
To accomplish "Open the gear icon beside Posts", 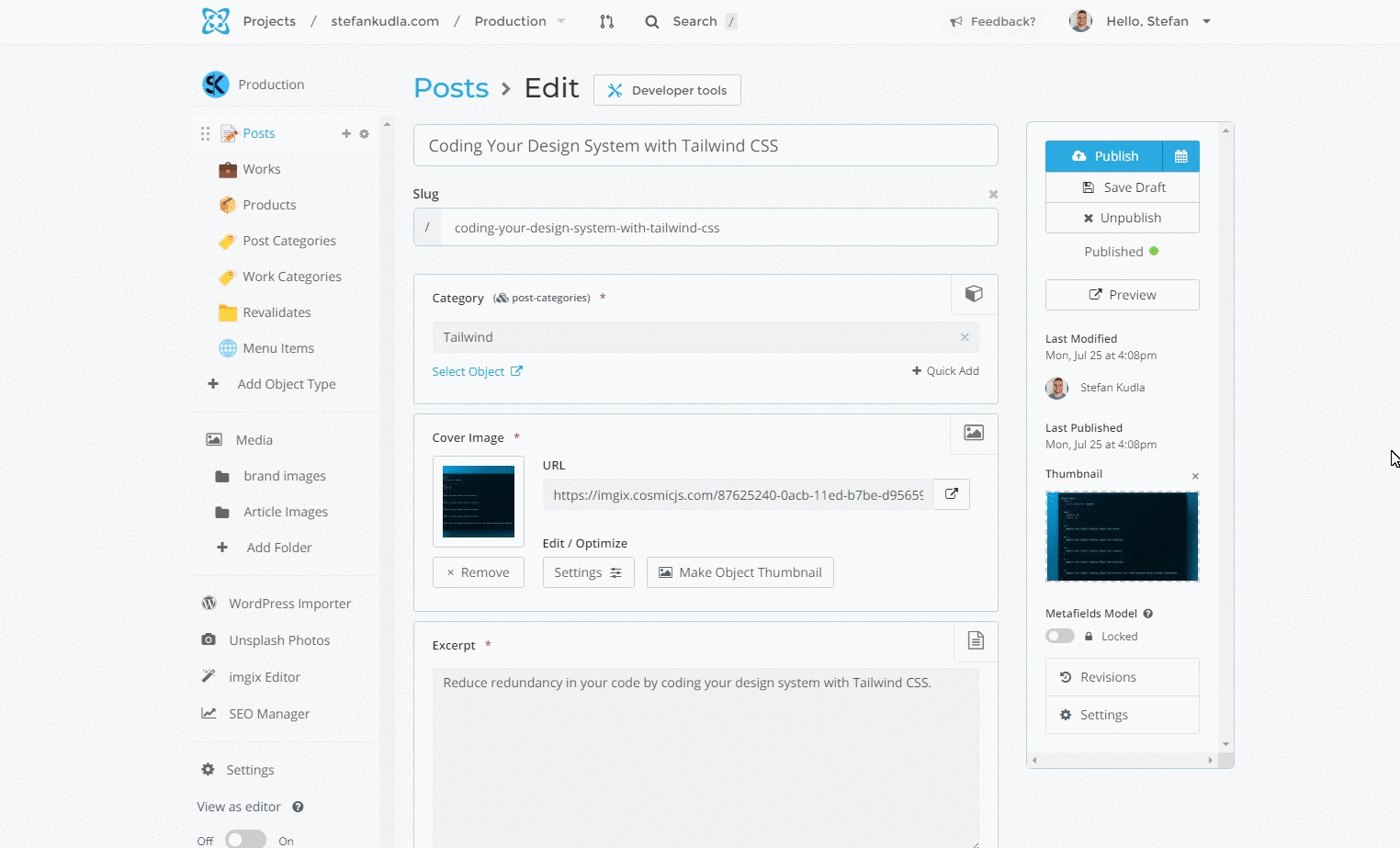I will click(x=364, y=133).
